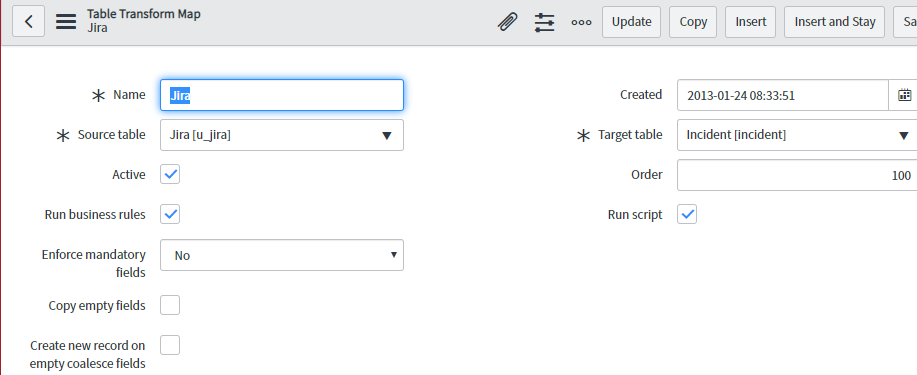This screenshot has height=375, width=917.
Task: Enable Copy empty fields checkbox
Action: point(170,305)
